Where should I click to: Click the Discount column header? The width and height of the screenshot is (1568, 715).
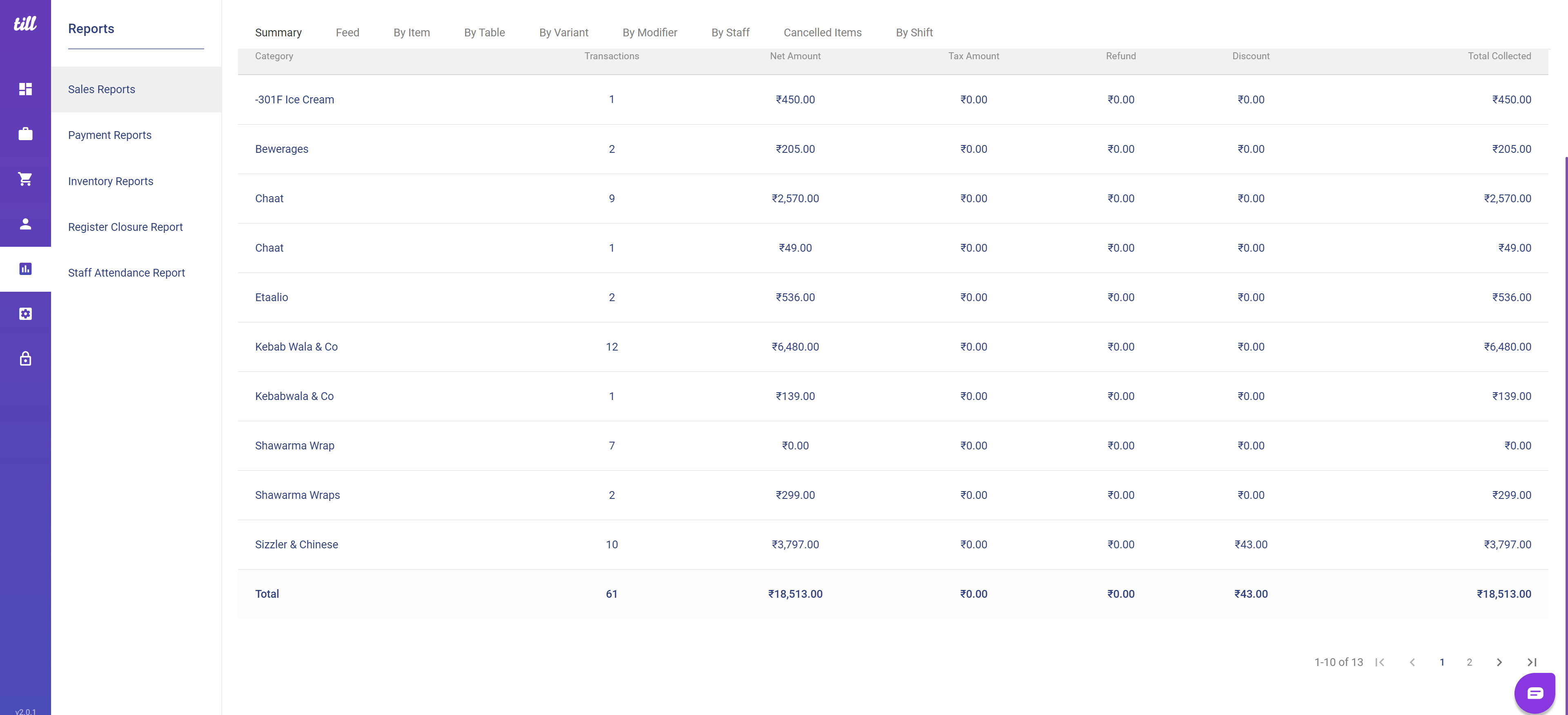pos(1251,56)
